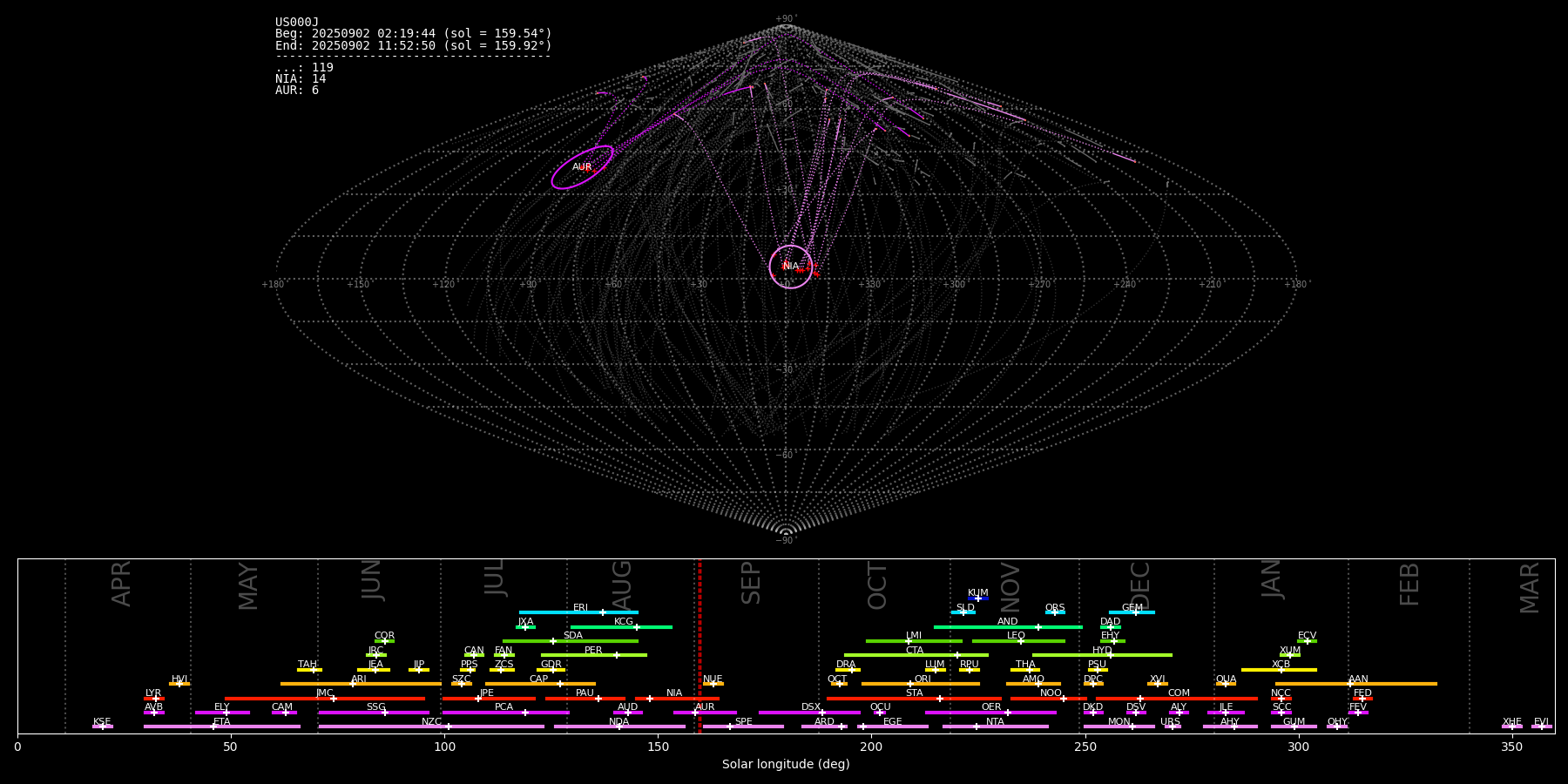
Task: Click the '...: 119' sporadic count text
Action: (304, 67)
